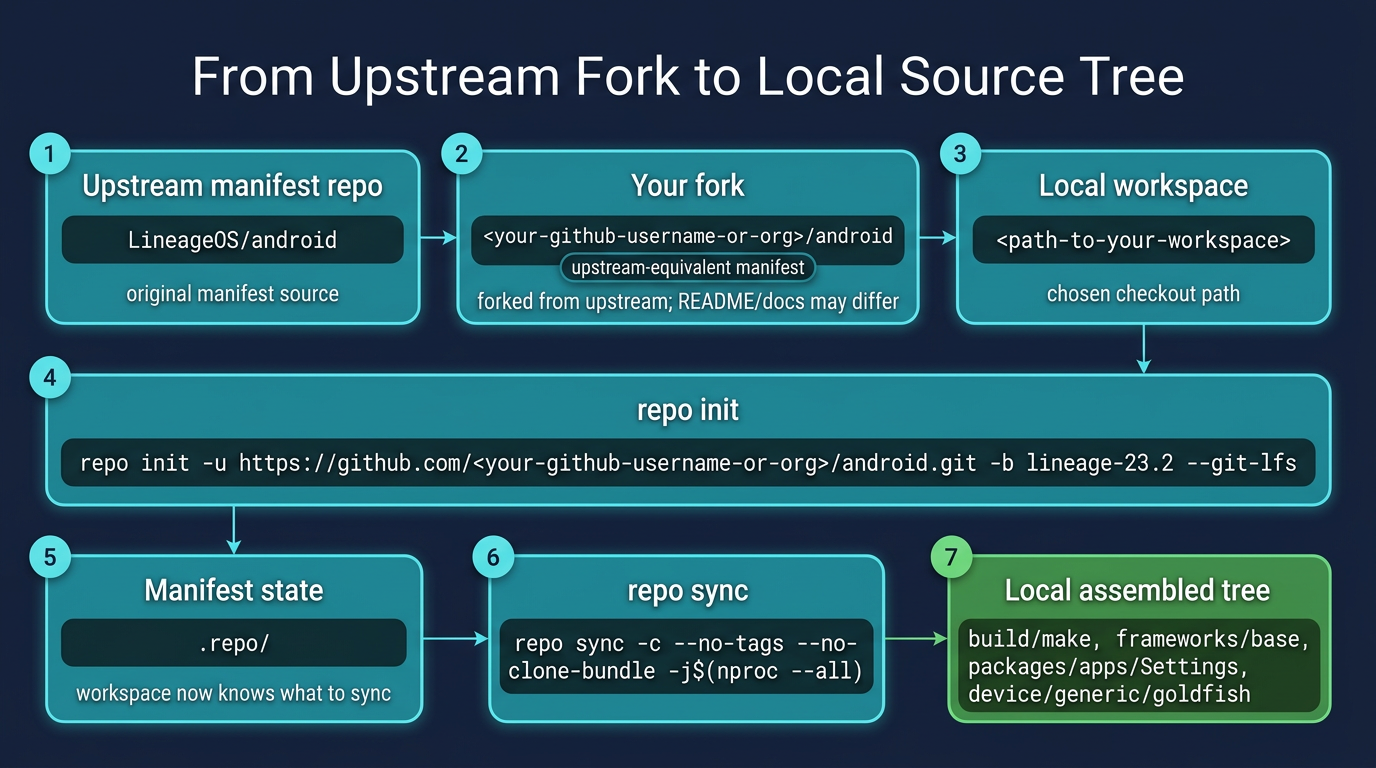This screenshot has width=1376, height=768.
Task: Select the .repo/ code box
Action: click(x=233, y=643)
